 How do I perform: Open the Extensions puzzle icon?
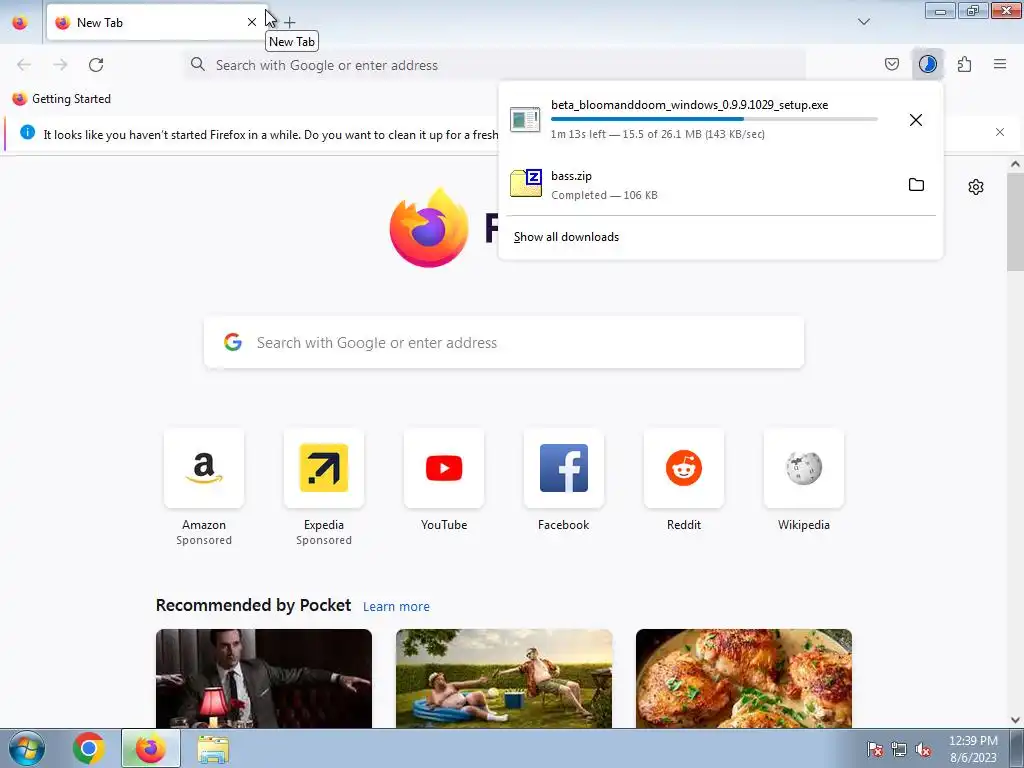coord(964,64)
